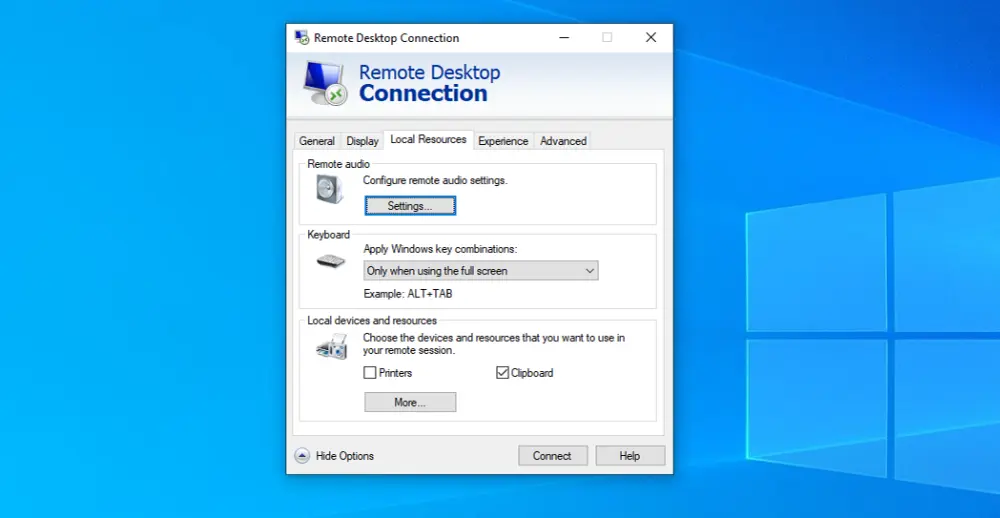Close the Remote Desktop Connection window

pos(651,38)
